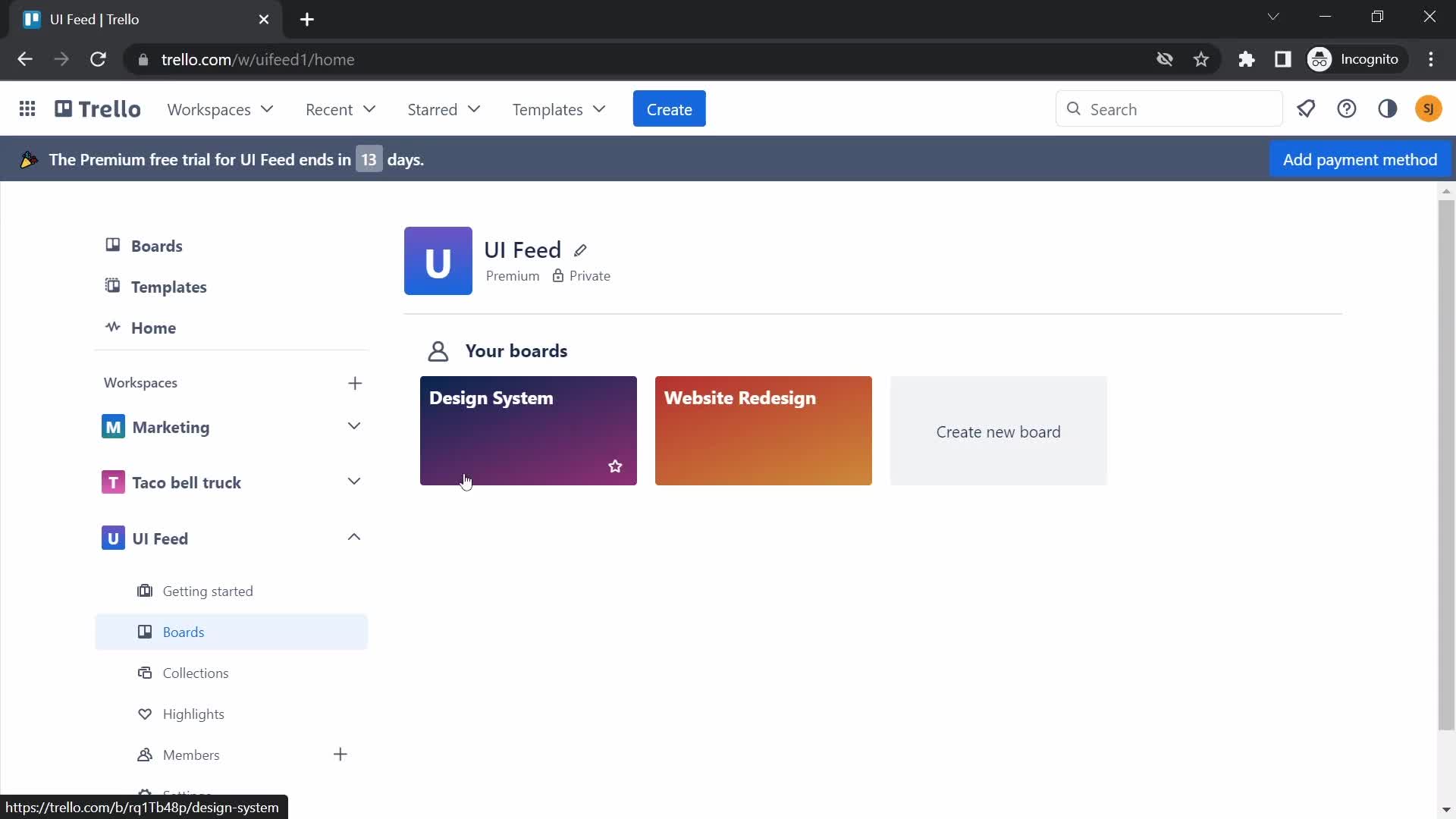The height and width of the screenshot is (819, 1456).
Task: Expand the Taco bell truck workspace
Action: (x=354, y=482)
